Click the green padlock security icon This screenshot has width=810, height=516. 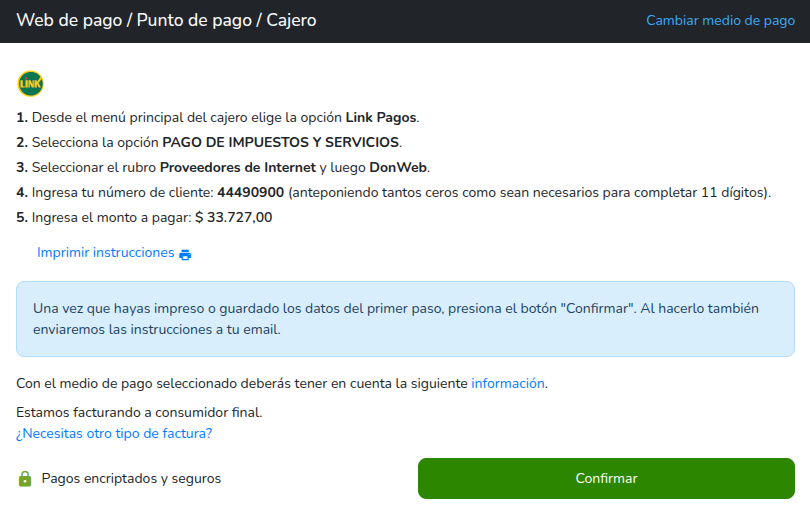click(x=25, y=479)
